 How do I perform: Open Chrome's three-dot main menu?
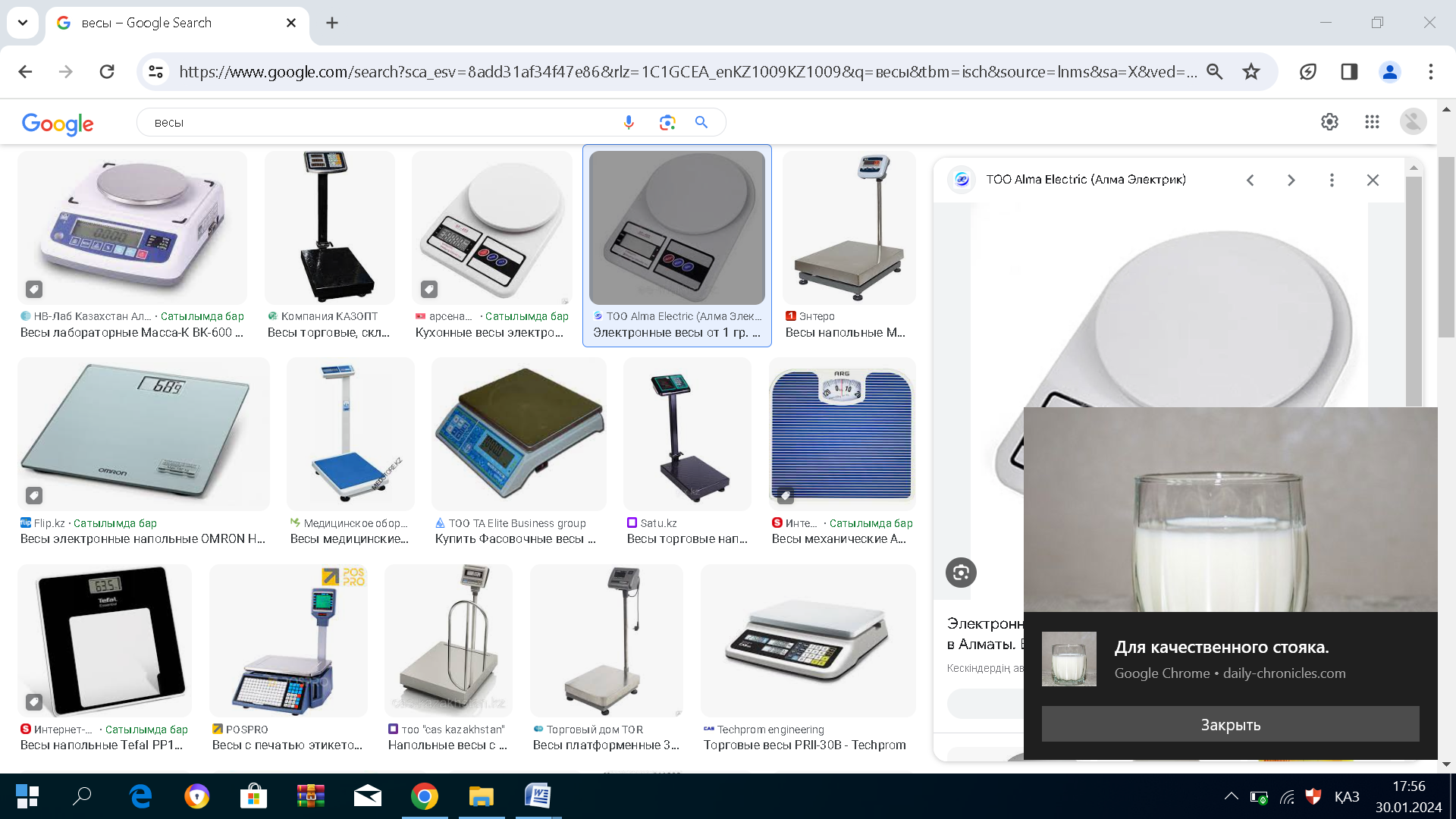1431,71
